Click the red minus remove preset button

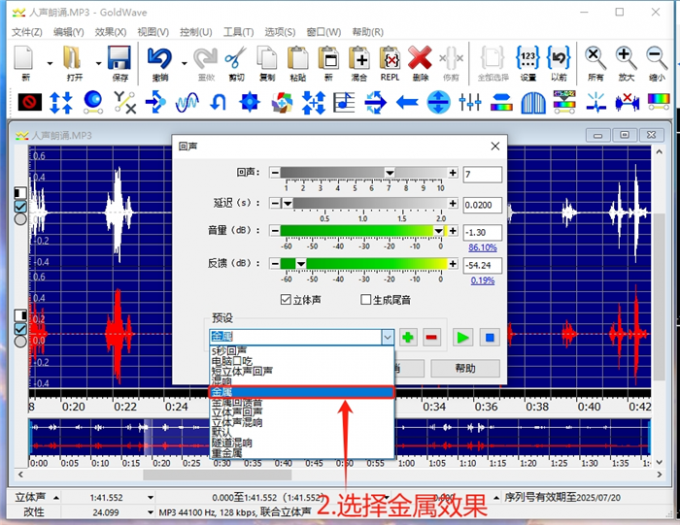point(432,337)
